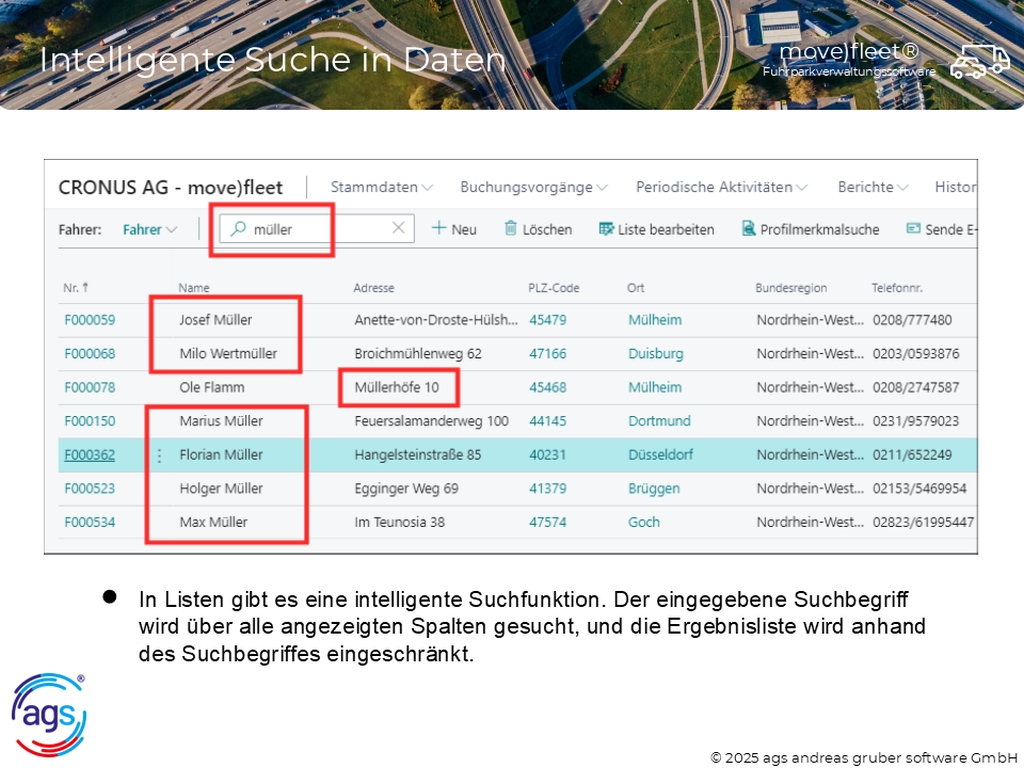Select the name cell Holger Müller
Screen dimensions: 1024x768
pyautogui.click(x=221, y=489)
